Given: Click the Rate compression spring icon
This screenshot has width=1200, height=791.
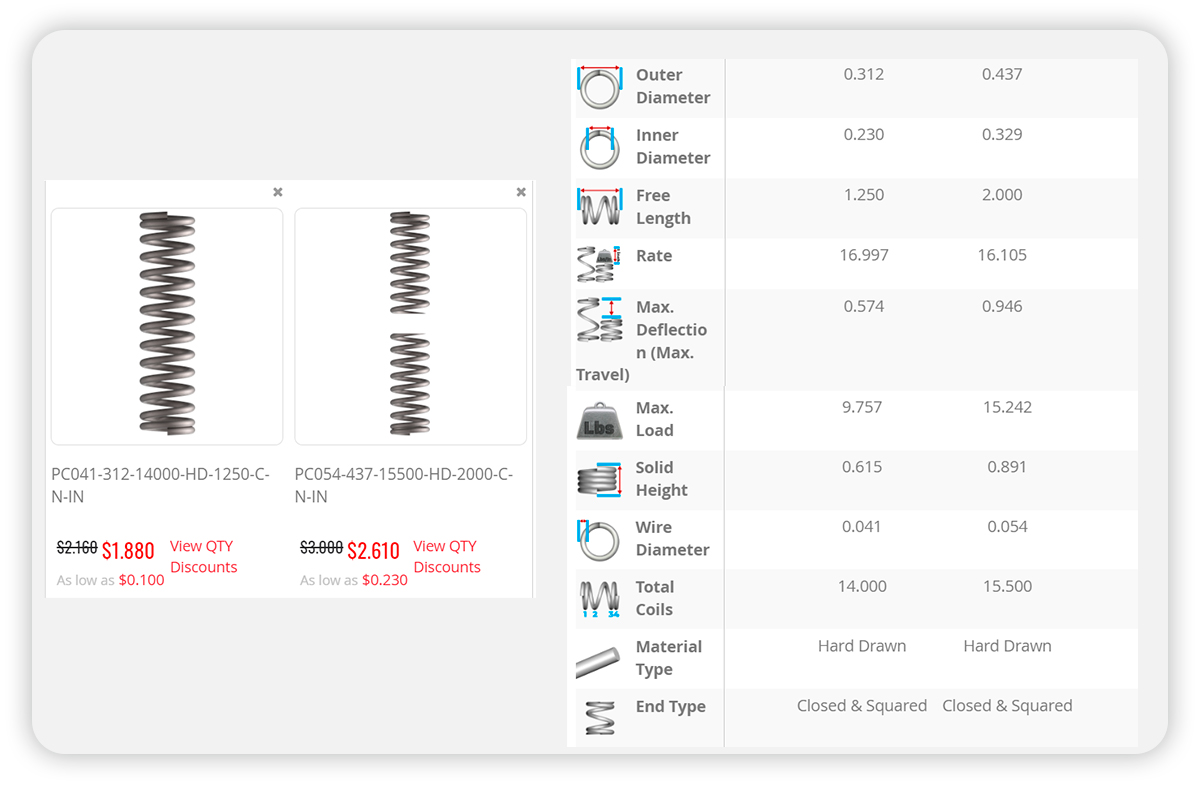Looking at the screenshot, I should pos(599,263).
